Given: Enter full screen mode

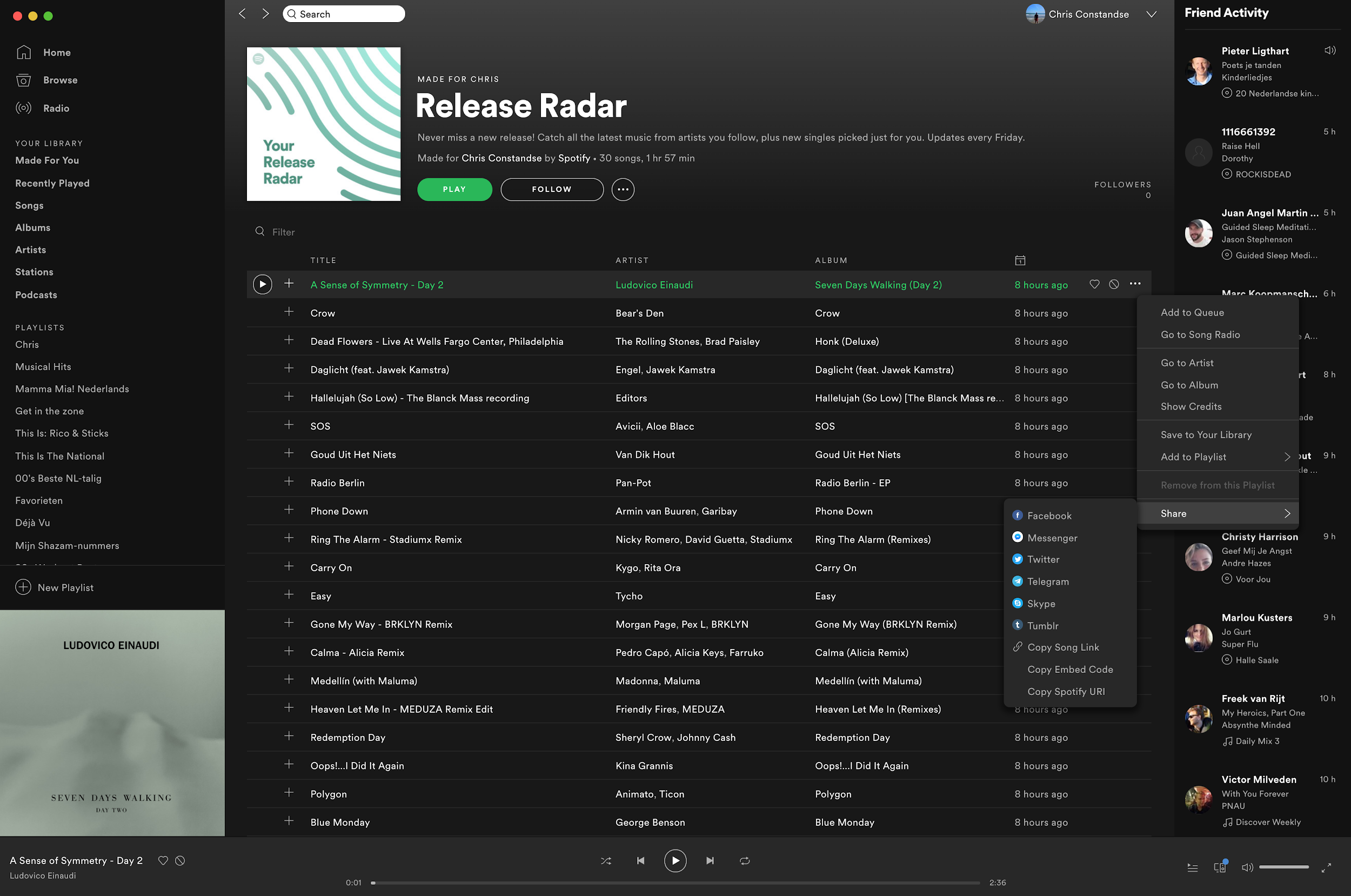Looking at the screenshot, I should point(1326,867).
